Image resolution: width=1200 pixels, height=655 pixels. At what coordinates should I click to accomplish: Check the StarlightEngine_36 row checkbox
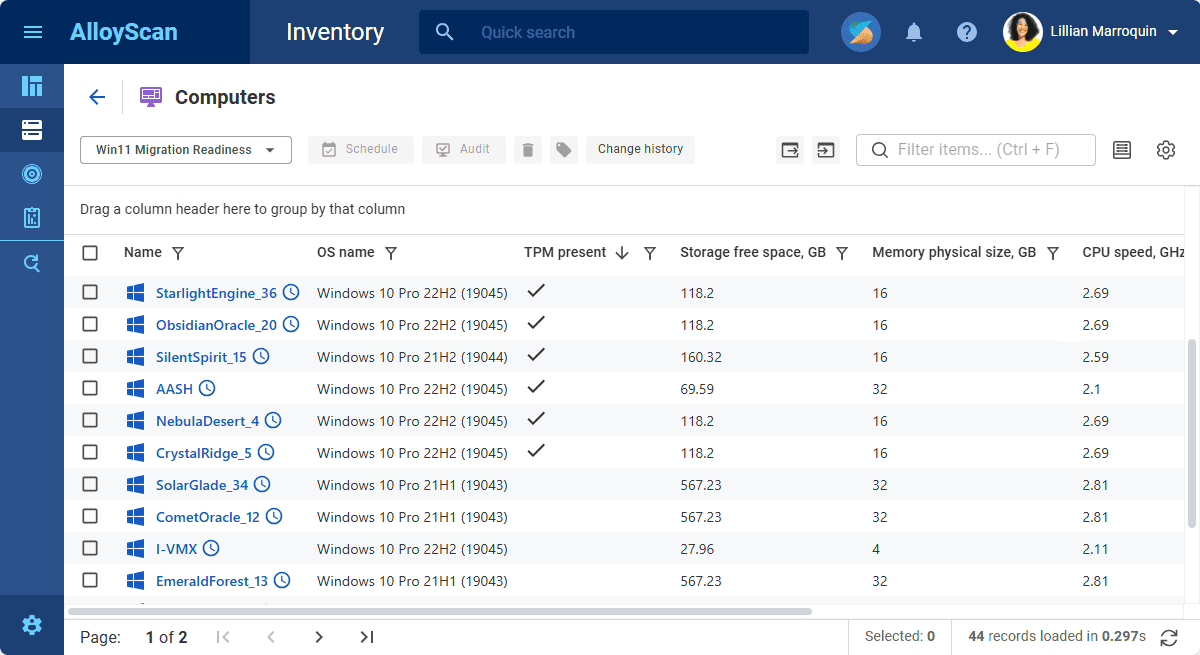pos(90,292)
